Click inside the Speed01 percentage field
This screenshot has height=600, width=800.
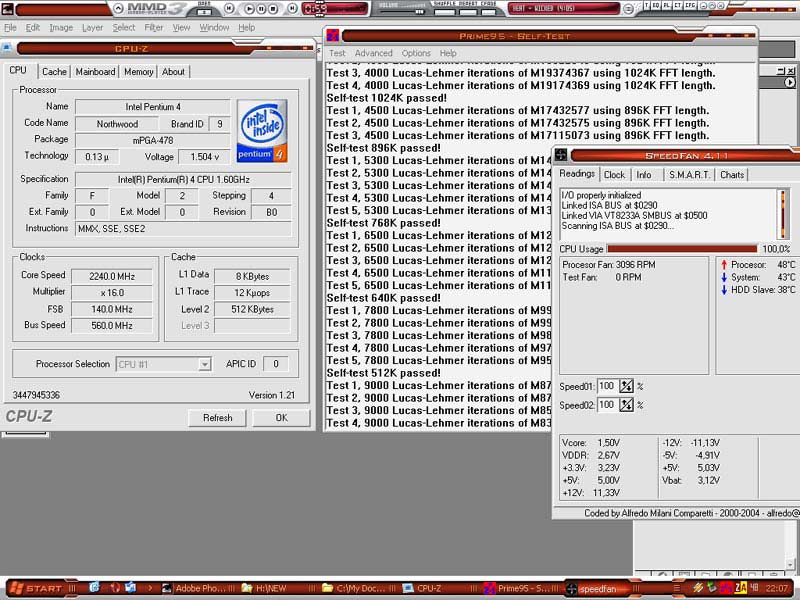pos(607,386)
